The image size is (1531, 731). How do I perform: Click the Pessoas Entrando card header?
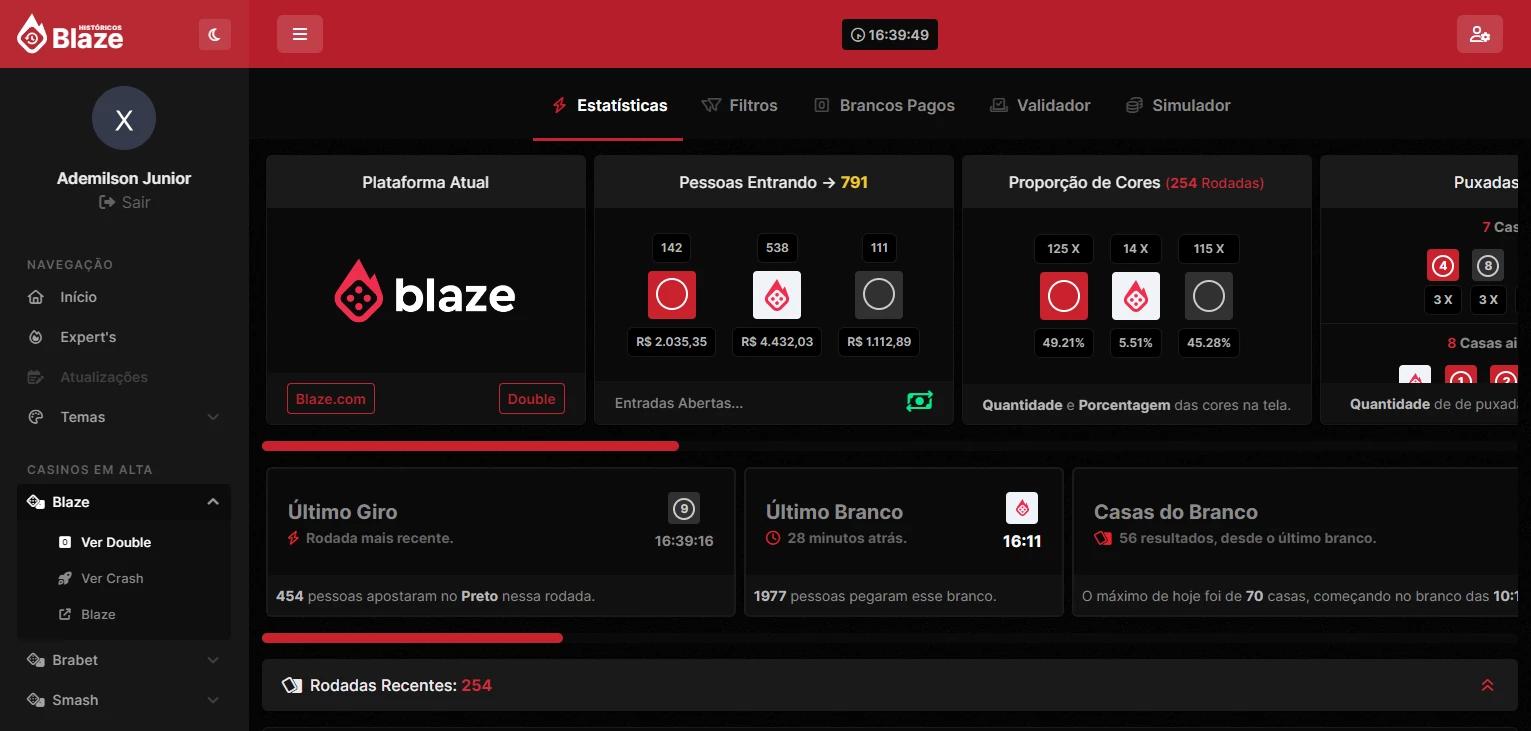coord(774,182)
